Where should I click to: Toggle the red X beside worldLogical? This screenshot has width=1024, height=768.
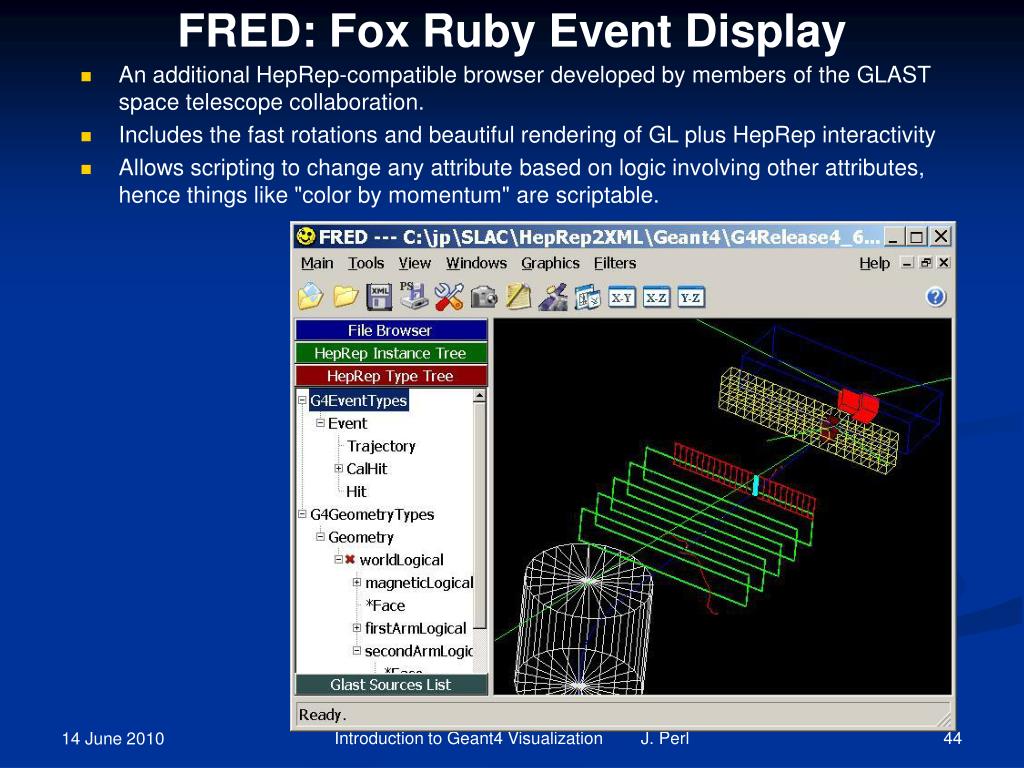(x=350, y=560)
